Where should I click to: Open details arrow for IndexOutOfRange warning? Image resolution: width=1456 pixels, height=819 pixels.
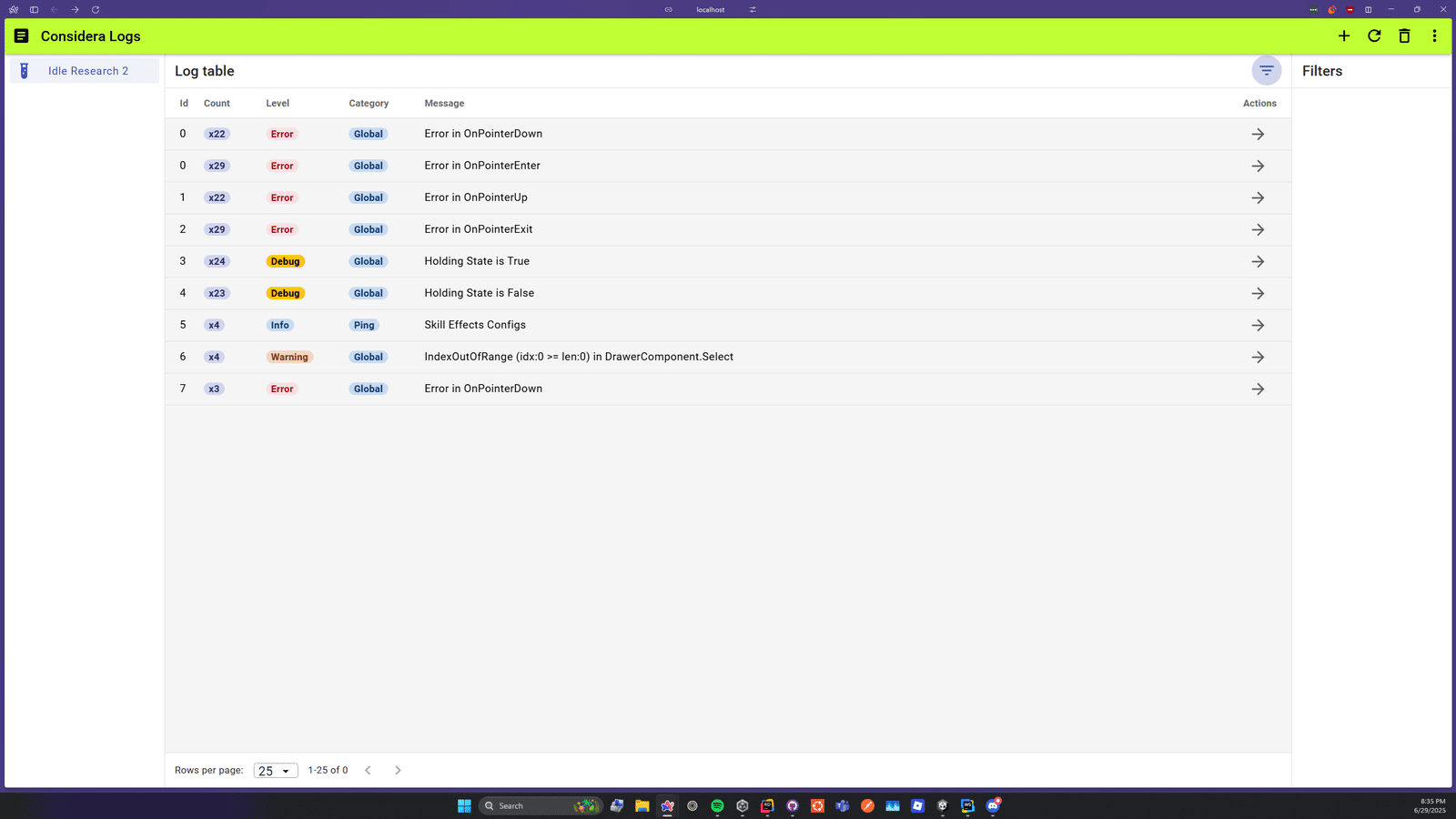(x=1258, y=357)
